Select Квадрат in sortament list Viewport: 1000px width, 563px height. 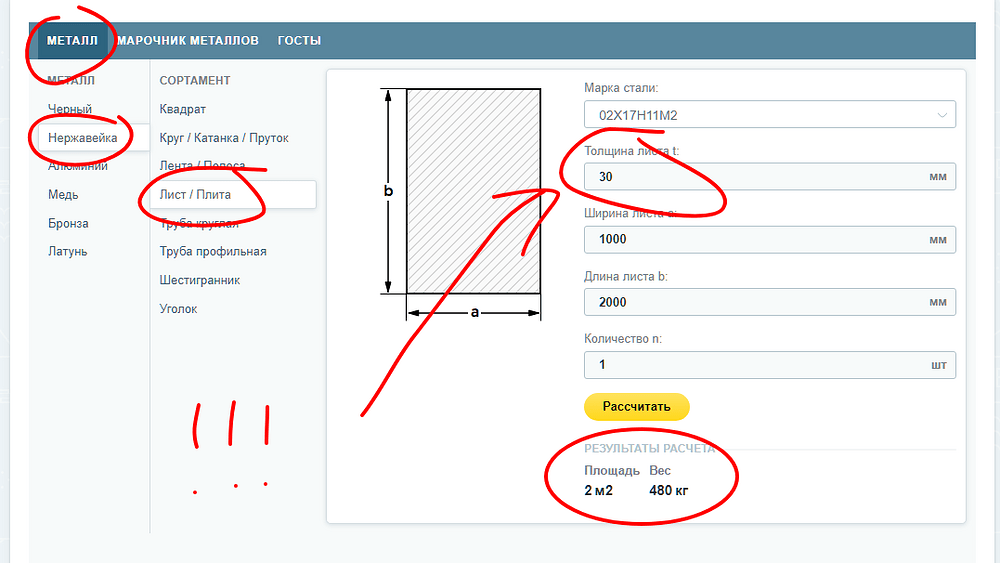pyautogui.click(x=182, y=109)
